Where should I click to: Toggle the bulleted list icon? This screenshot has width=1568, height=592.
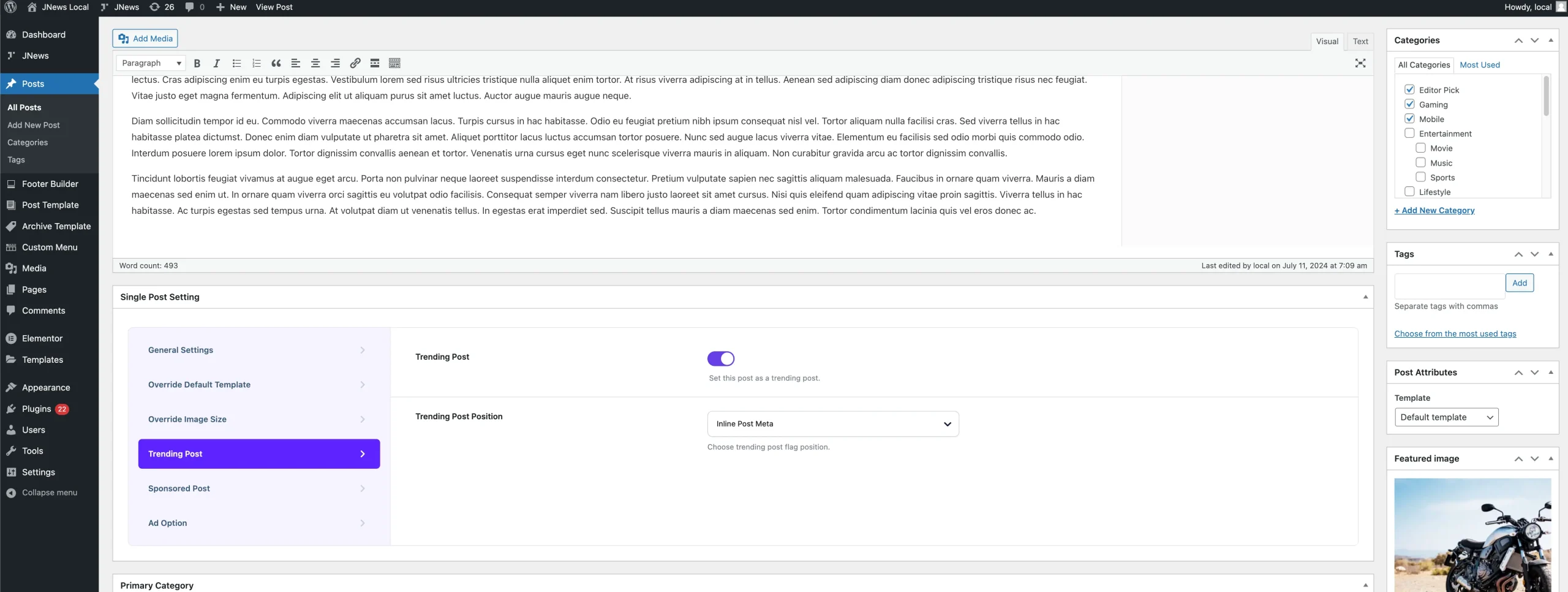point(236,63)
